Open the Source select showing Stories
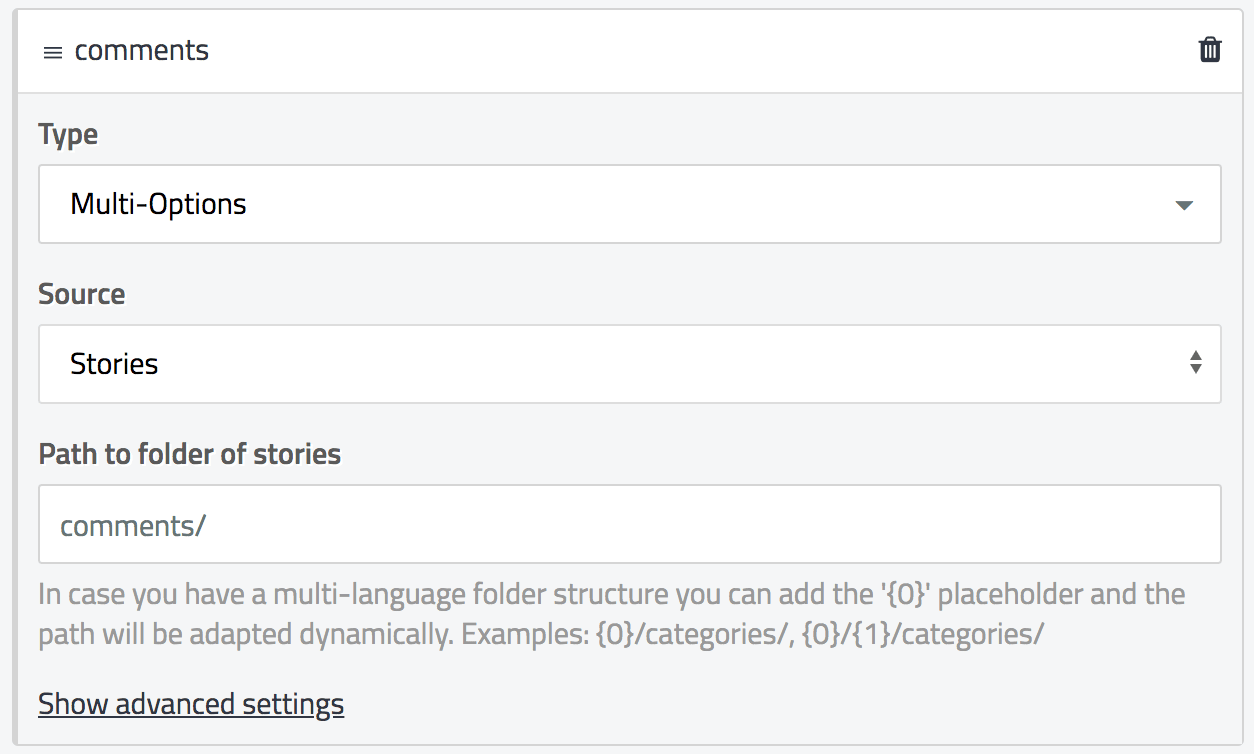 click(x=629, y=364)
